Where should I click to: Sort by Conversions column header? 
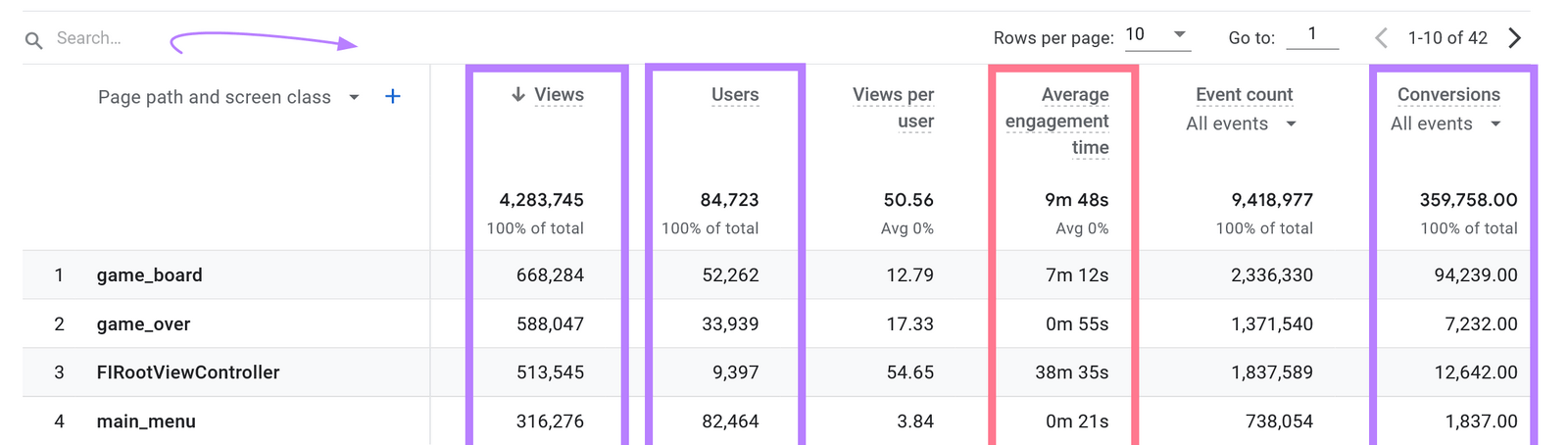tap(1448, 94)
